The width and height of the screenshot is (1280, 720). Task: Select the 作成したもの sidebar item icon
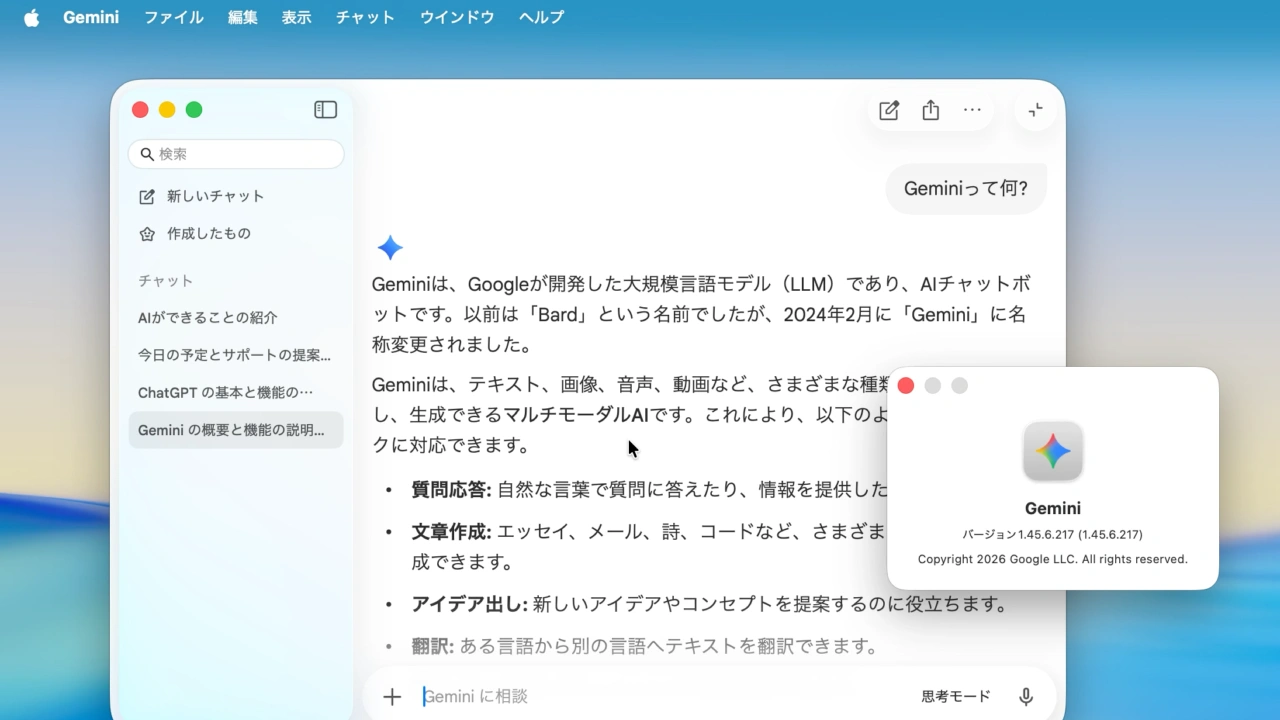tap(147, 233)
